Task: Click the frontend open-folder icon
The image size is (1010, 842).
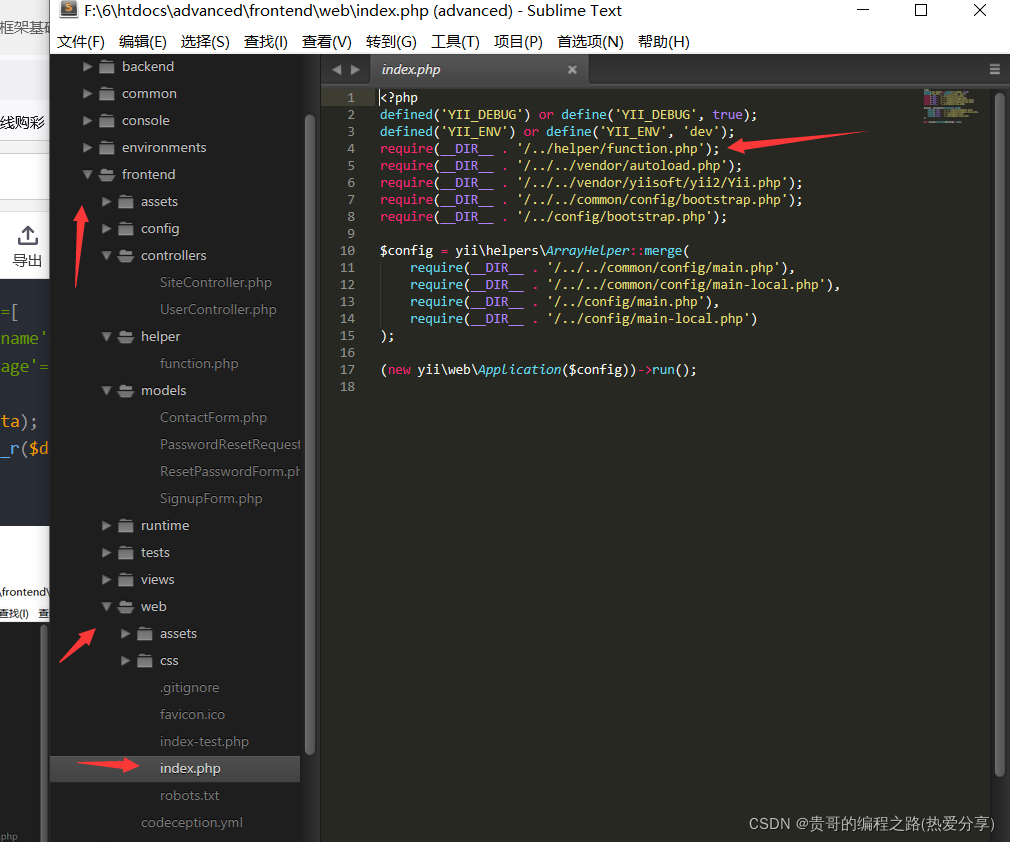Action: click(x=107, y=175)
